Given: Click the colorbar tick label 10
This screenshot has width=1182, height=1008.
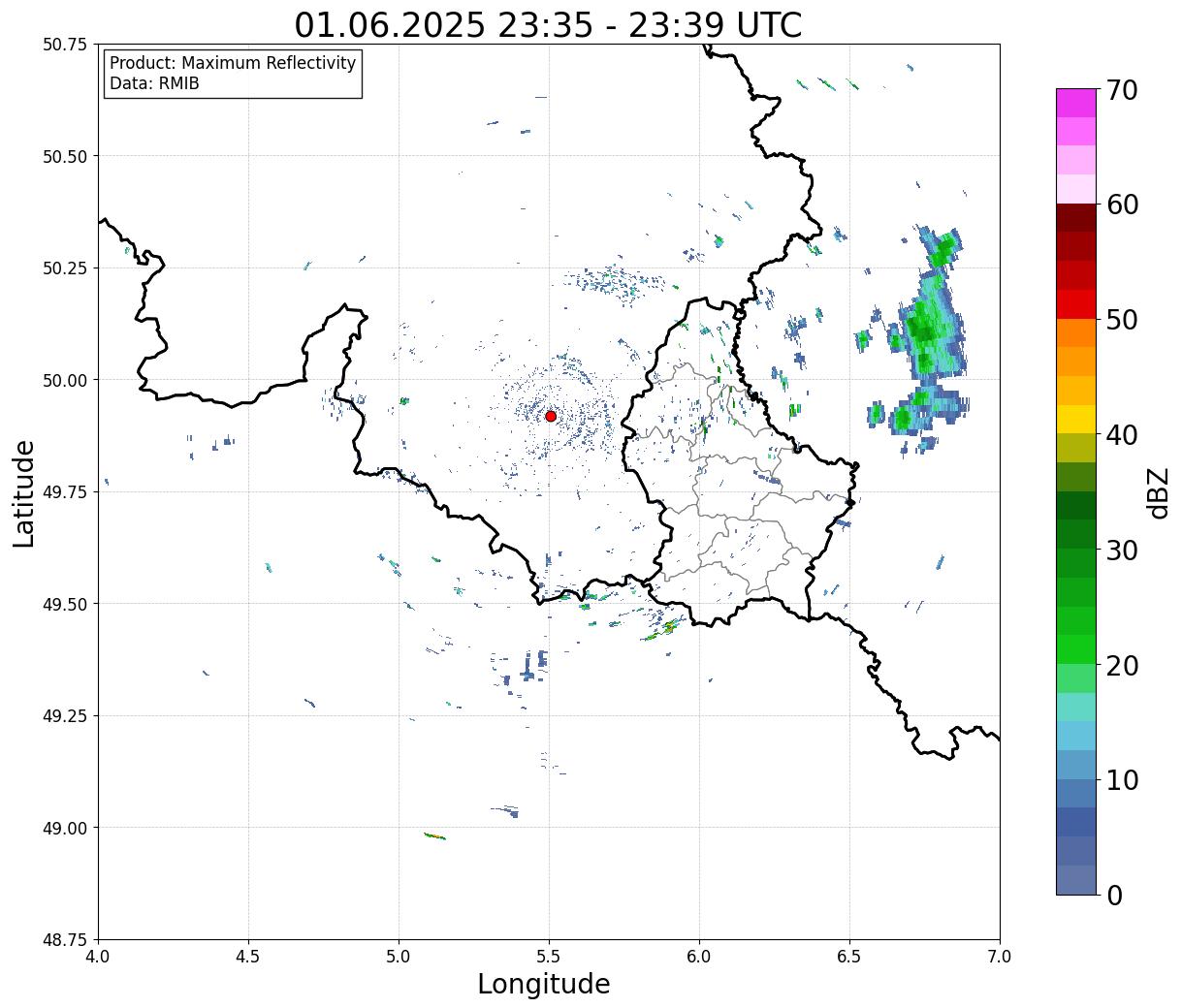Looking at the screenshot, I should [1121, 780].
